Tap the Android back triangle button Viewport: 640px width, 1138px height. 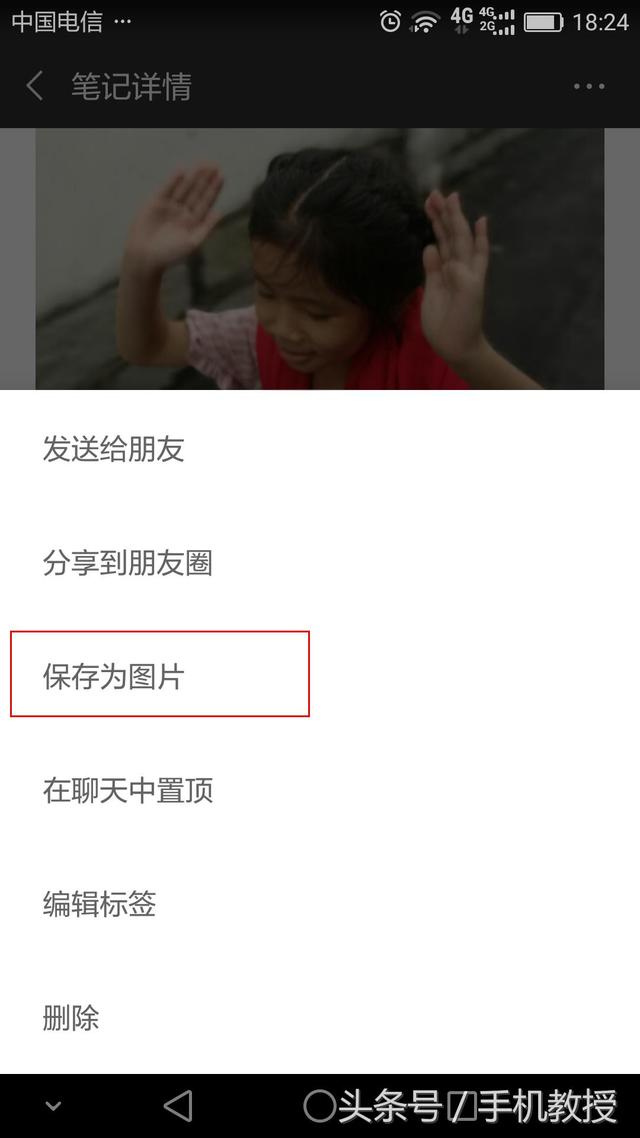[x=178, y=1106]
